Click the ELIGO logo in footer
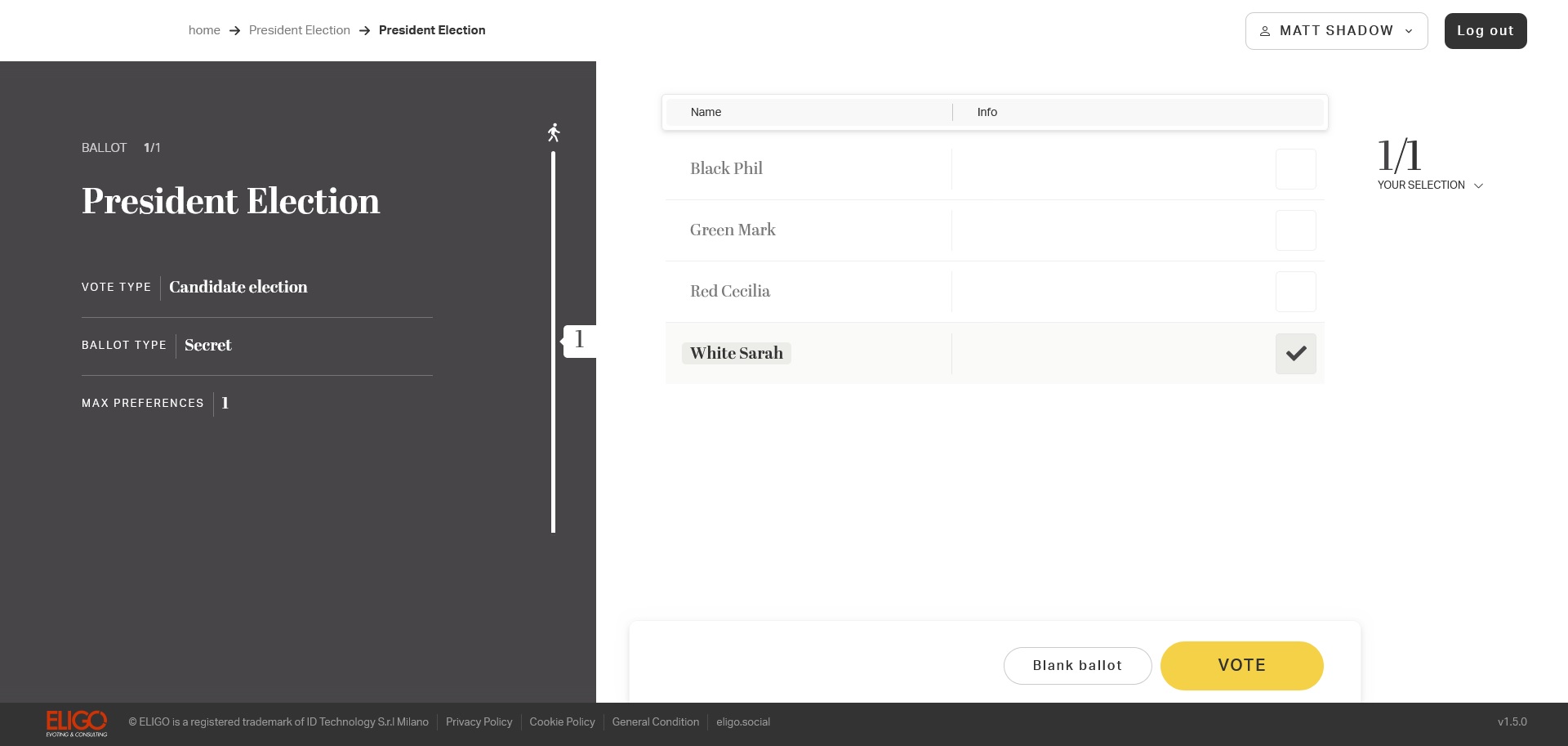Screen dimensions: 1568x746 (77, 723)
